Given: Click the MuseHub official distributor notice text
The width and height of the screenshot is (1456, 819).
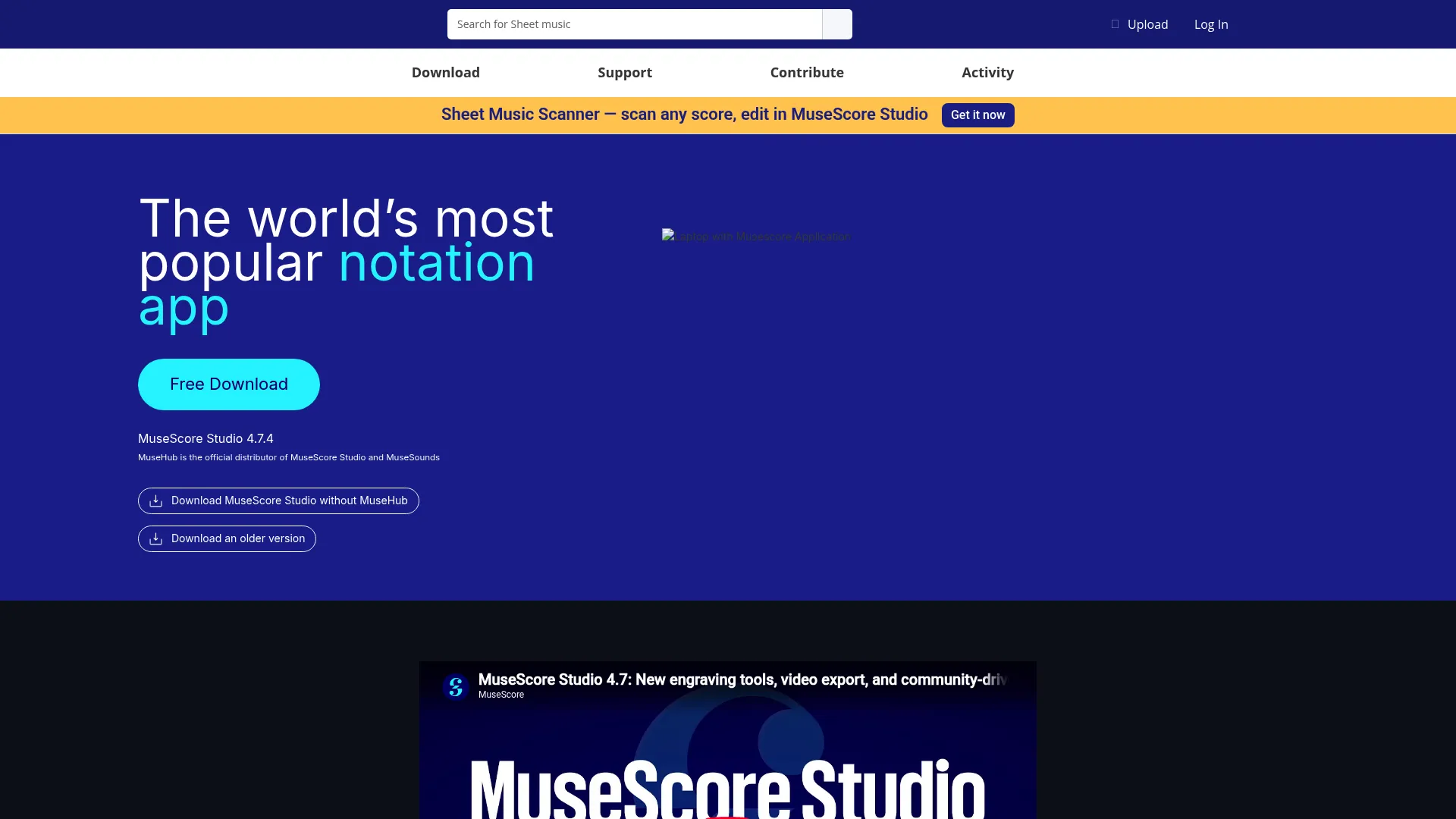Looking at the screenshot, I should [x=289, y=457].
